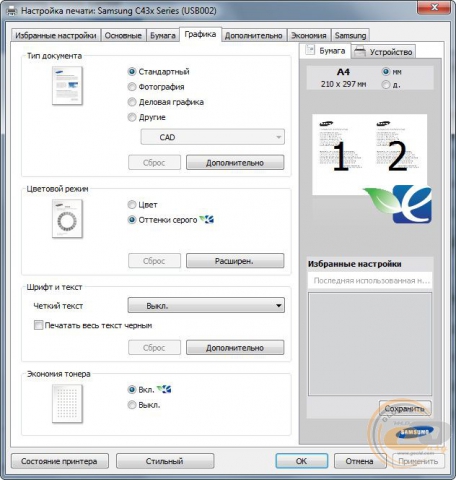Click Сброс in Цветовой режим section

pyautogui.click(x=154, y=261)
